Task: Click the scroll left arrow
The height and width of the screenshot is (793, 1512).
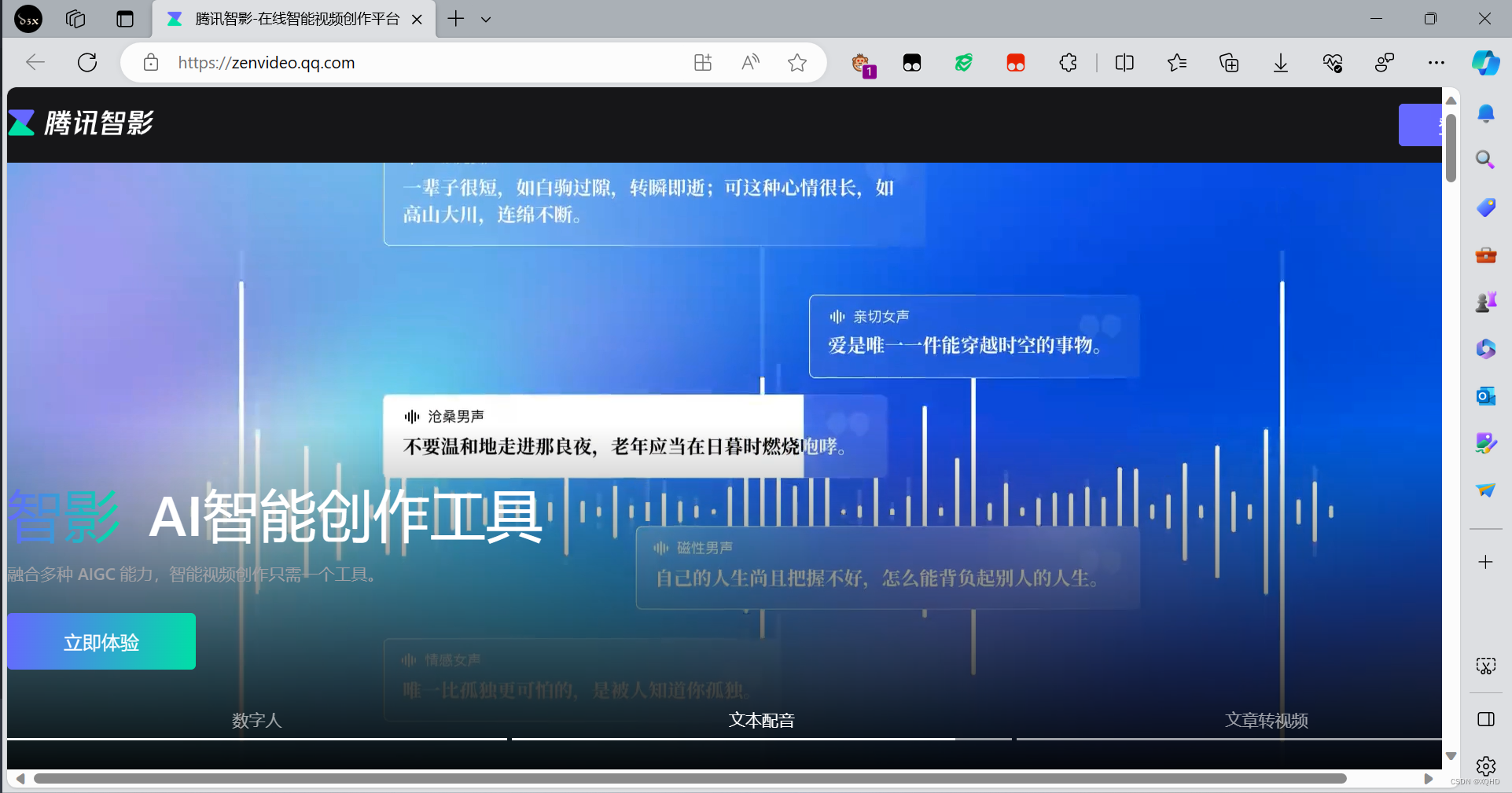Action: point(20,779)
